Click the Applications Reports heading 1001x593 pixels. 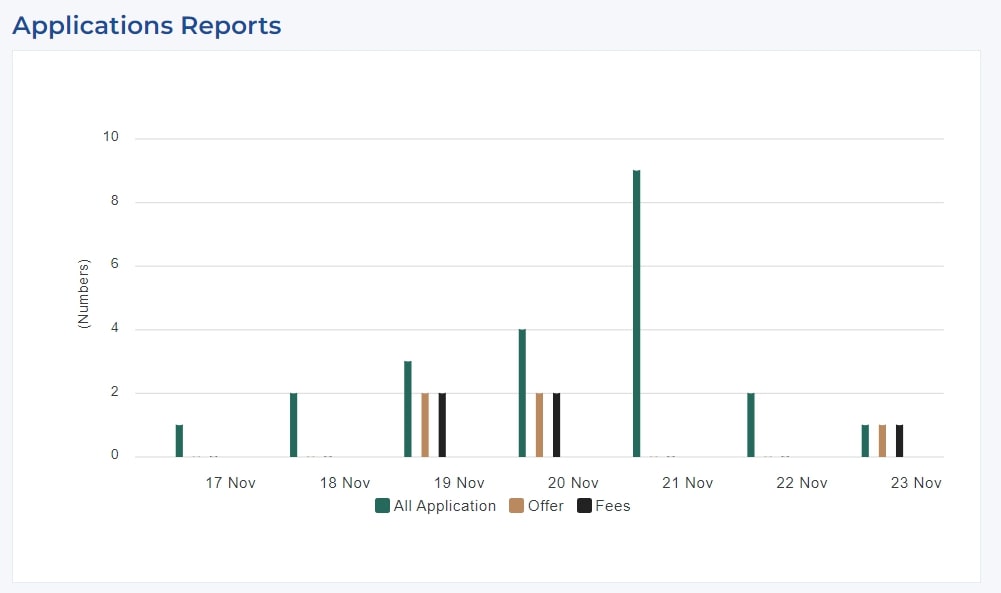146,26
